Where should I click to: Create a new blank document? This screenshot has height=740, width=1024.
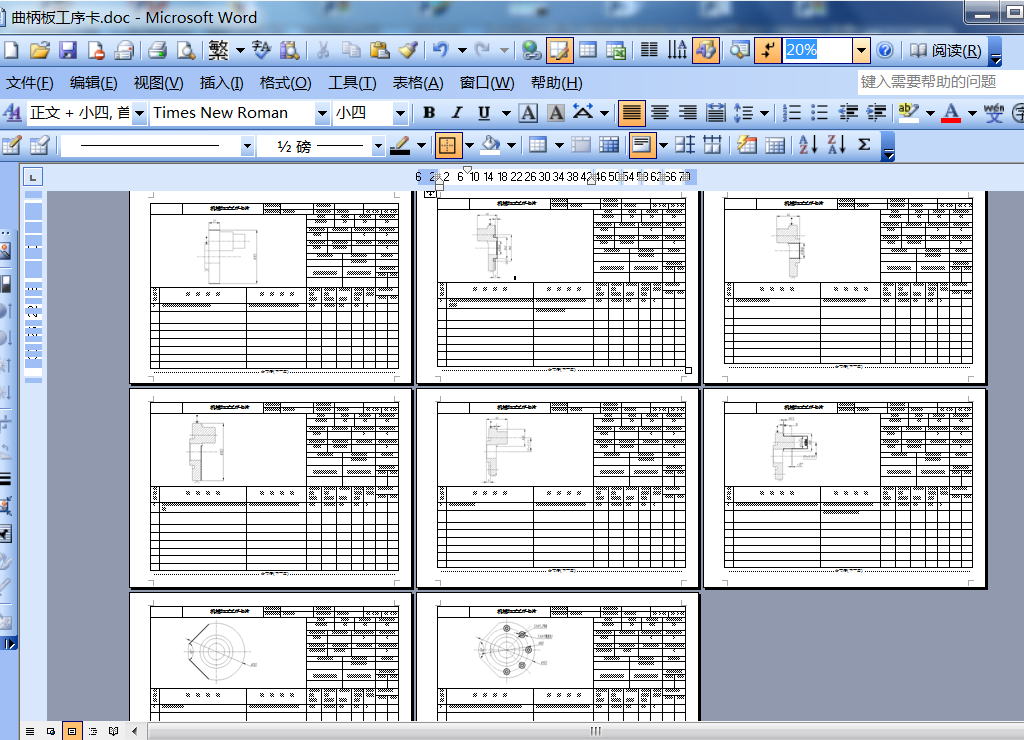pos(11,50)
